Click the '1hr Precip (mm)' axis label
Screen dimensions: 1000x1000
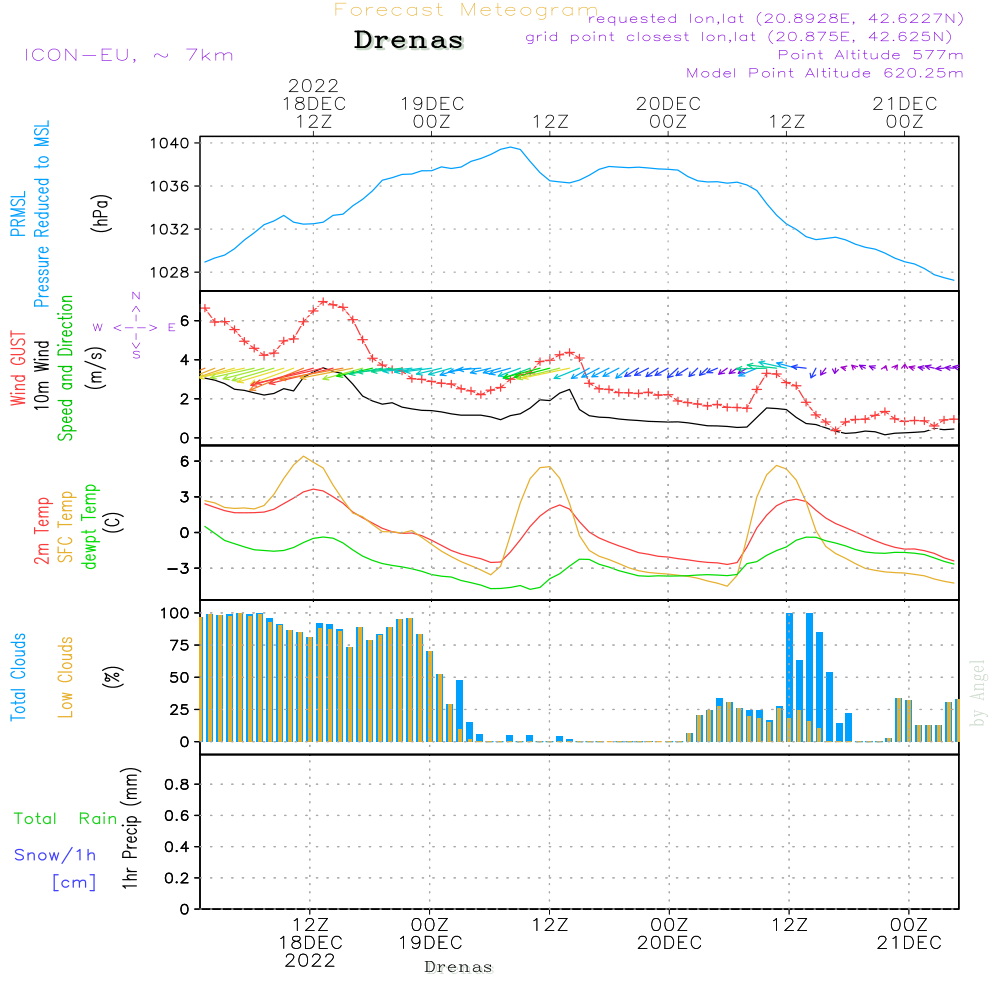(x=129, y=828)
